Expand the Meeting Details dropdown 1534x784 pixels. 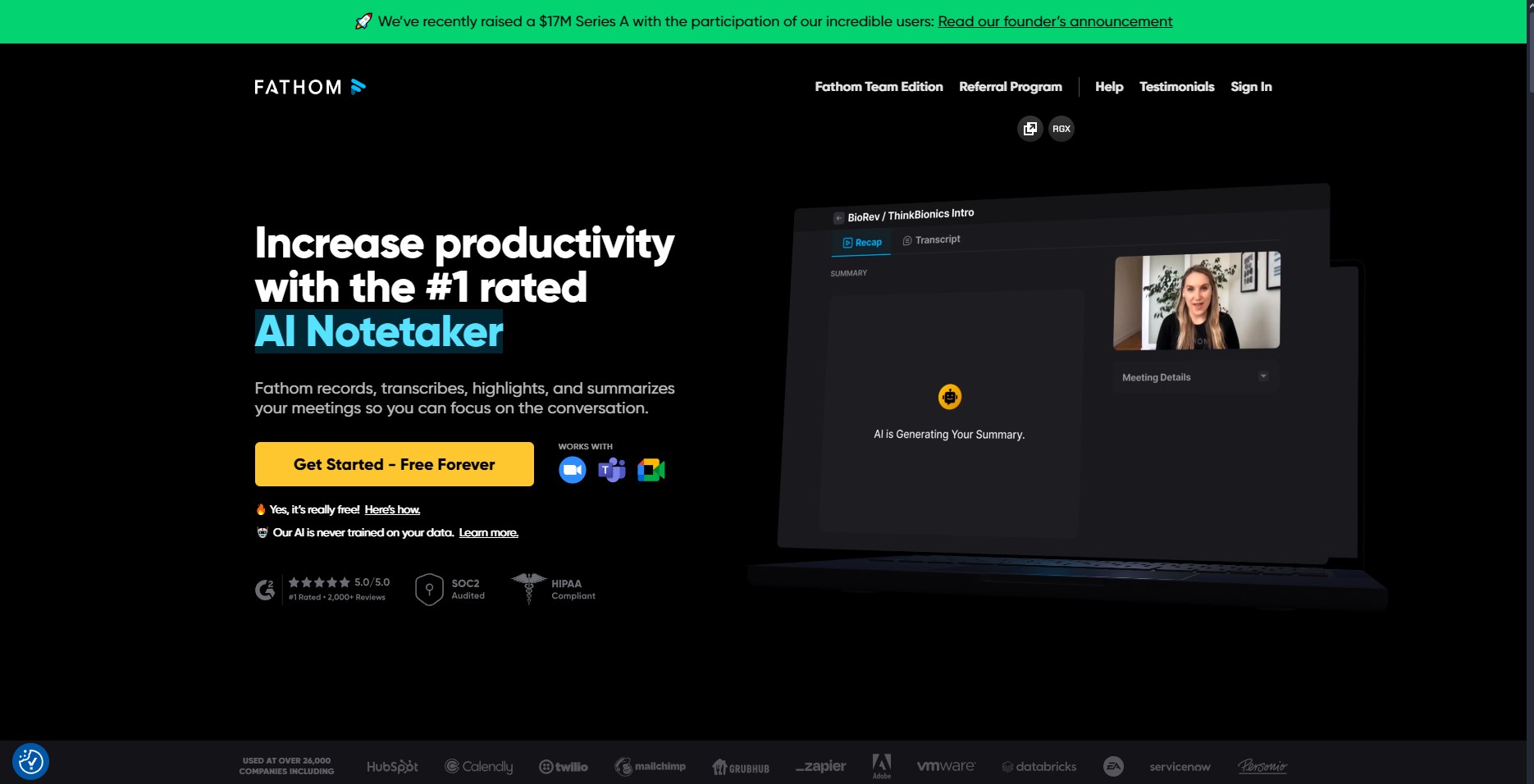pyautogui.click(x=1196, y=377)
